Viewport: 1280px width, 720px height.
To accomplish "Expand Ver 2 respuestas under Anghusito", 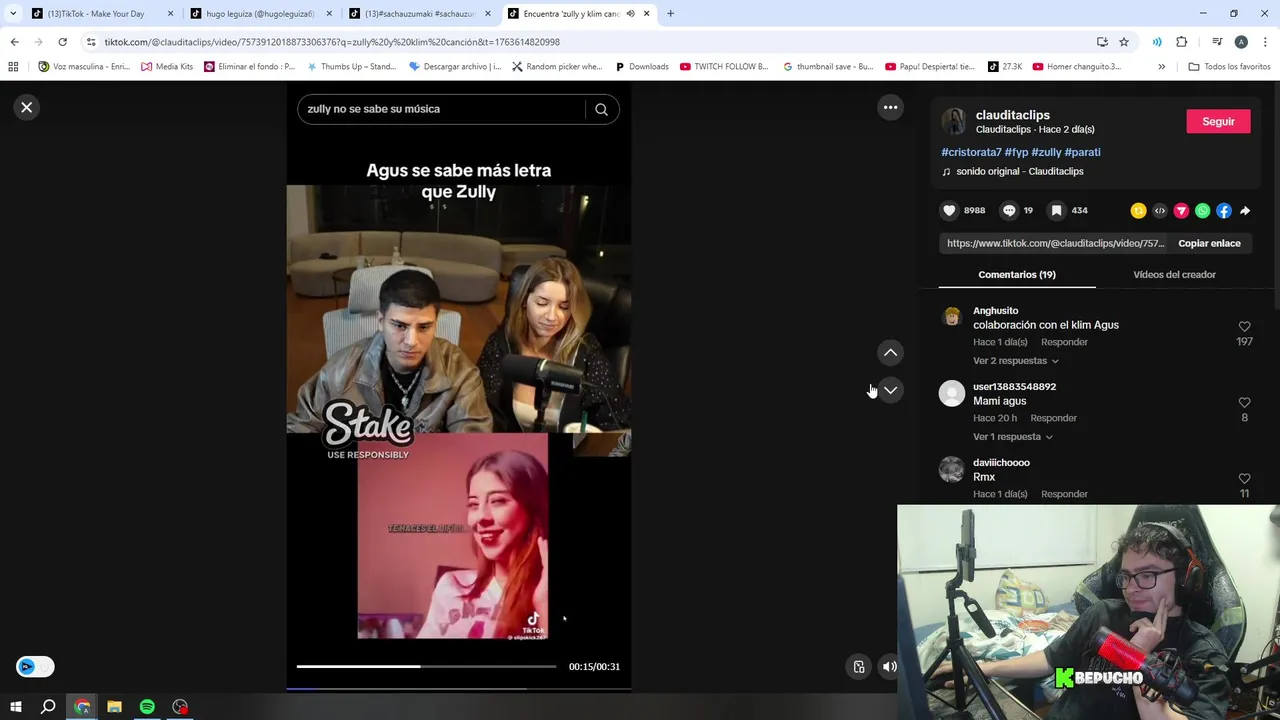I will coord(1016,361).
